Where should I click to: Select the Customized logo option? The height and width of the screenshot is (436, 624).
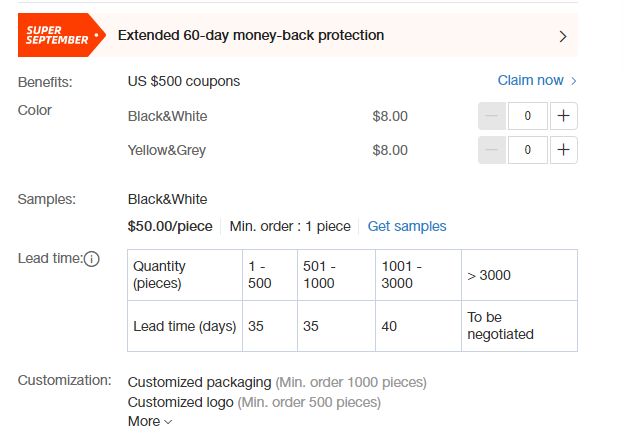click(181, 402)
